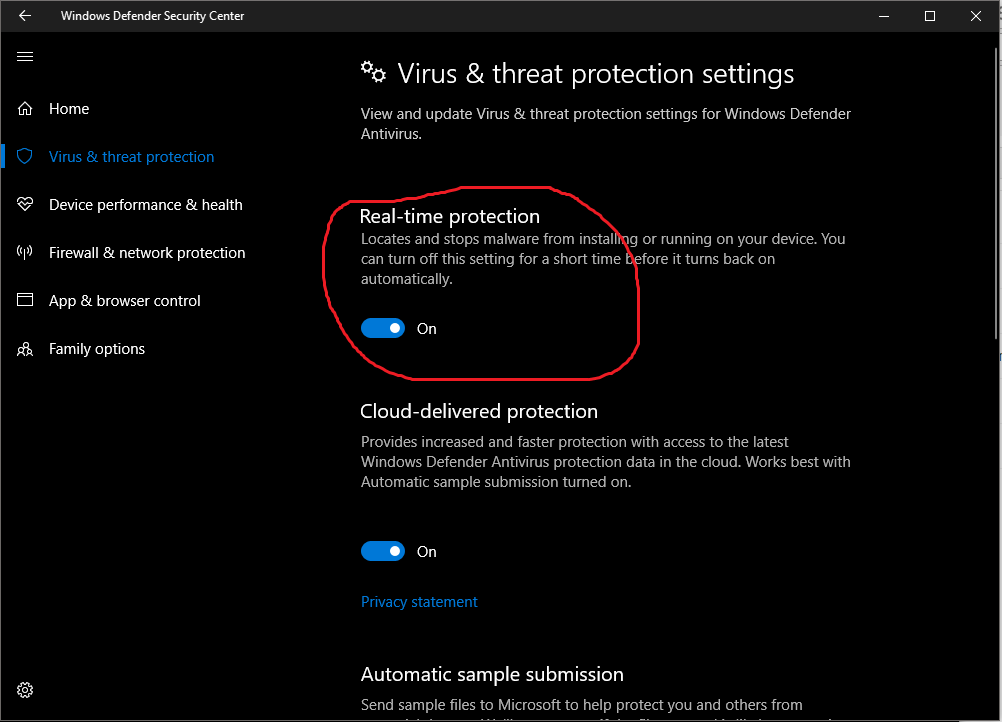The width and height of the screenshot is (1002, 722).
Task: Go to Home in sidebar
Action: 69,109
